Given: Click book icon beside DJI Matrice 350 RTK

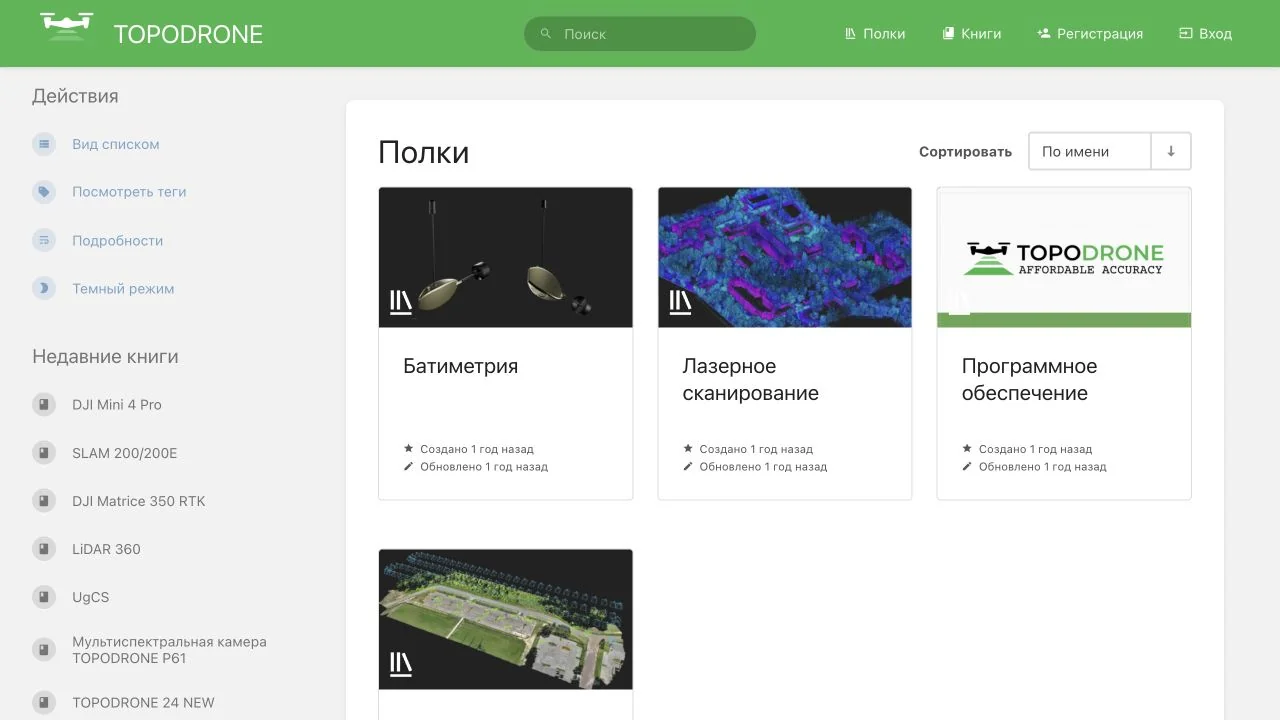Looking at the screenshot, I should click(44, 501).
